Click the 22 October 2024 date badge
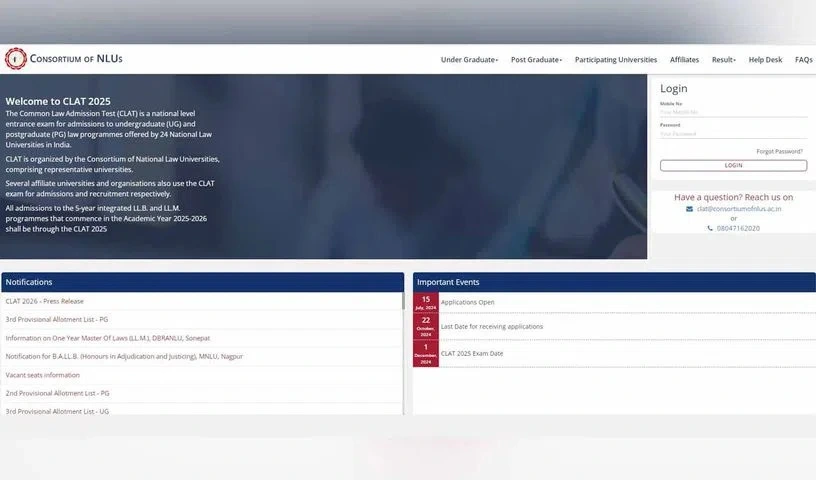The width and height of the screenshot is (816, 480). tap(426, 327)
